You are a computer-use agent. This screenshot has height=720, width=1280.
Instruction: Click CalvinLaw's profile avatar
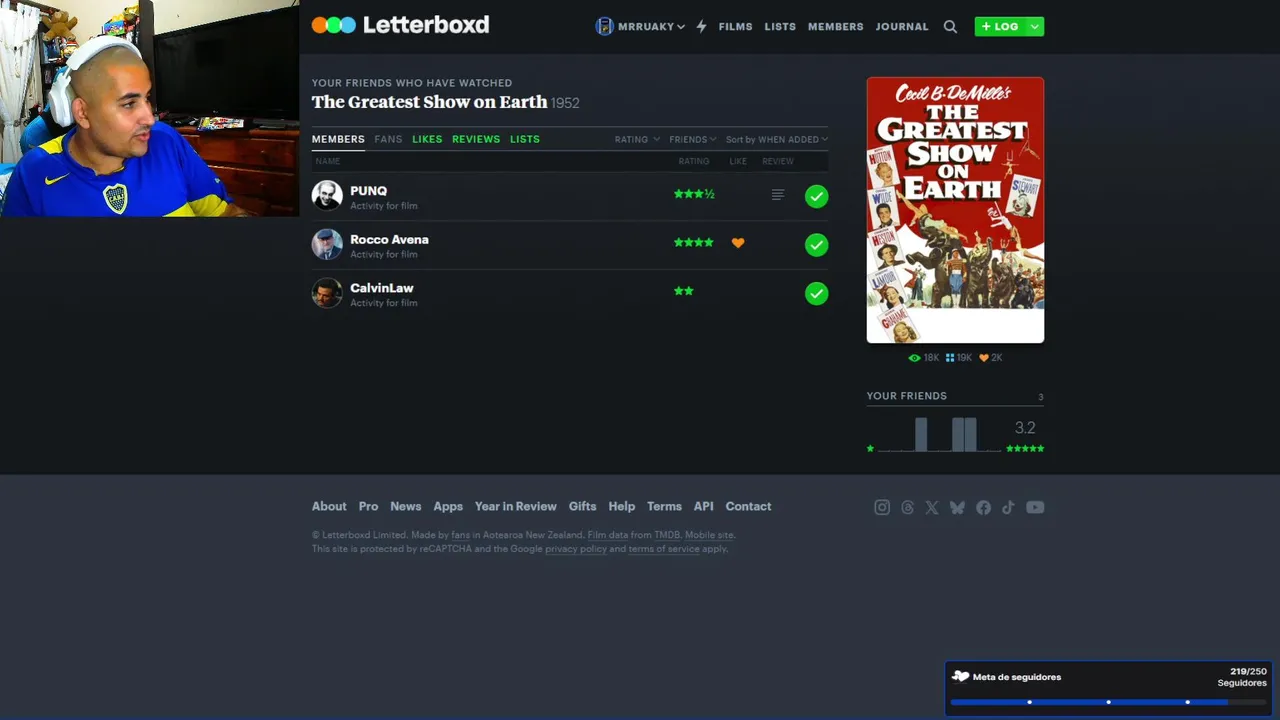click(x=327, y=293)
